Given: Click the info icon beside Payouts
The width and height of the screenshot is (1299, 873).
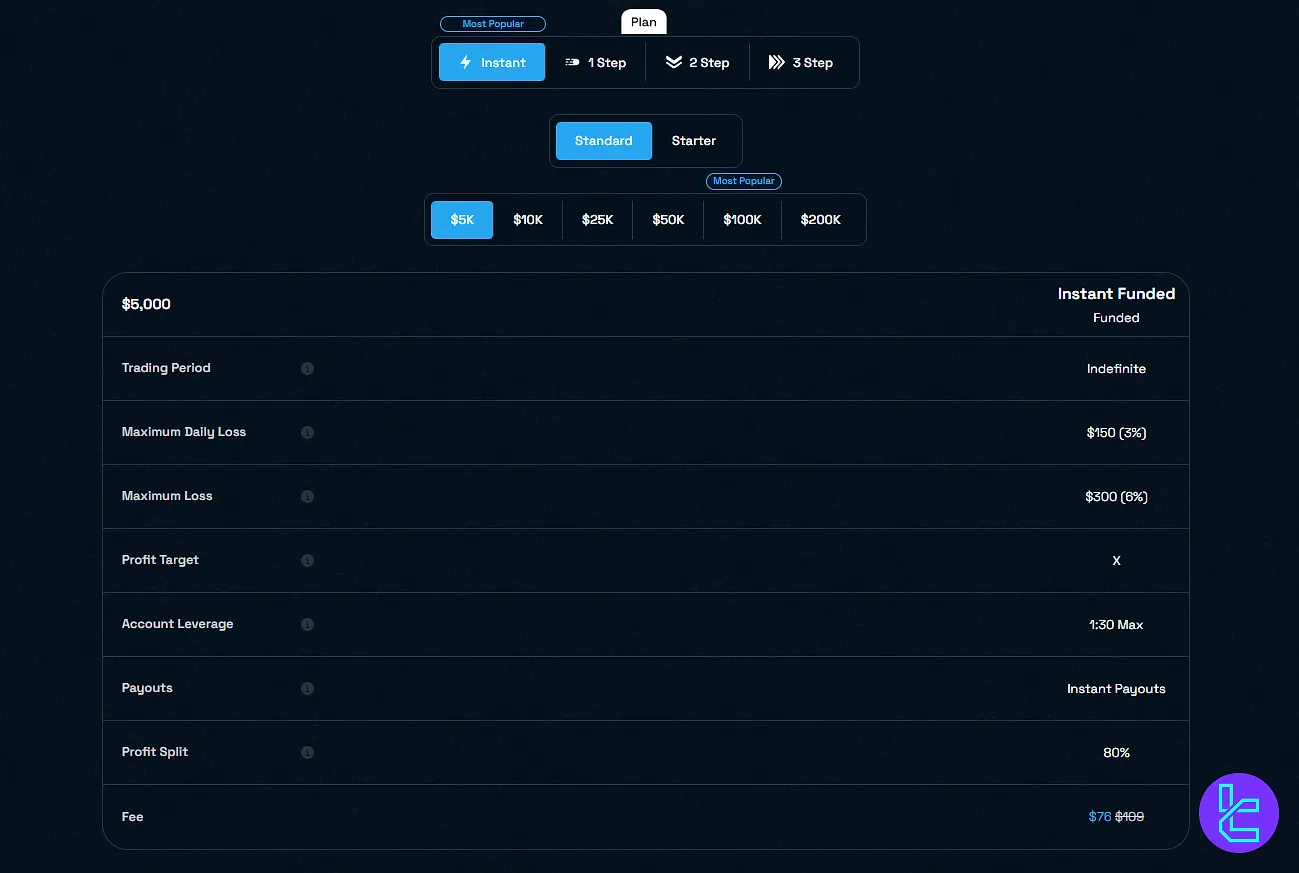Looking at the screenshot, I should pos(307,688).
